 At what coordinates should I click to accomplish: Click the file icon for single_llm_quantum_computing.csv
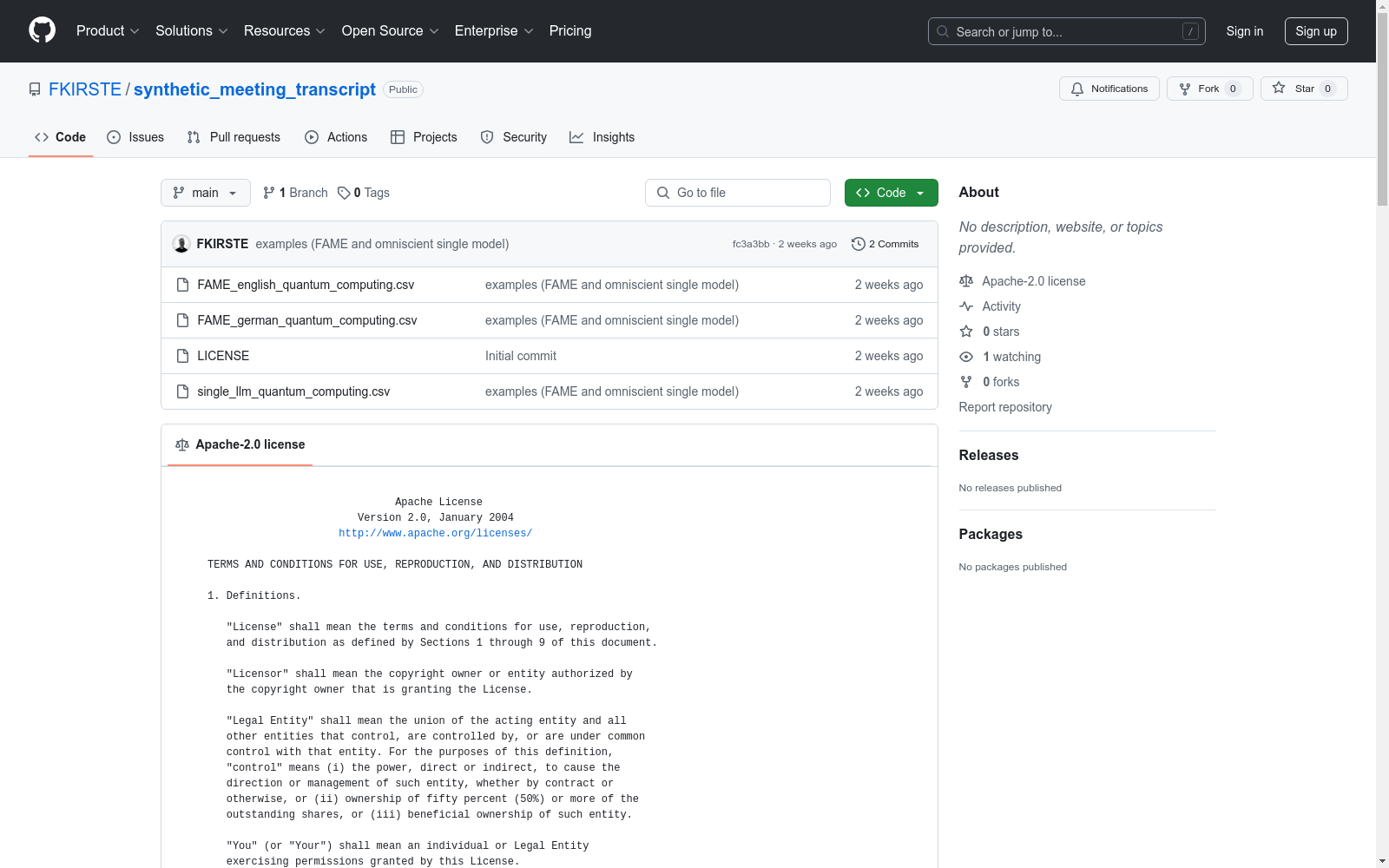point(182,391)
